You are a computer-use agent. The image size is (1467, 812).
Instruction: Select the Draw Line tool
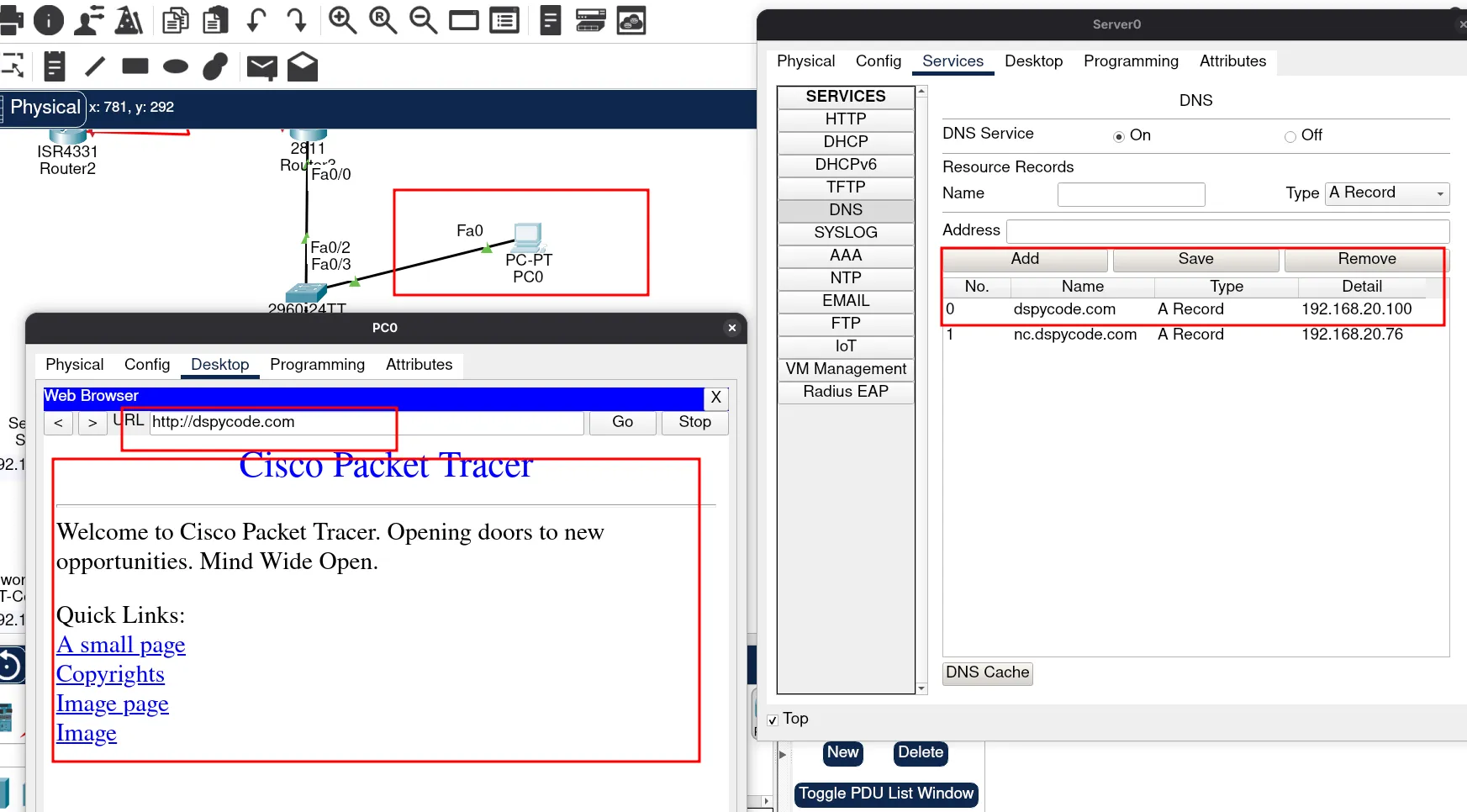(x=96, y=66)
